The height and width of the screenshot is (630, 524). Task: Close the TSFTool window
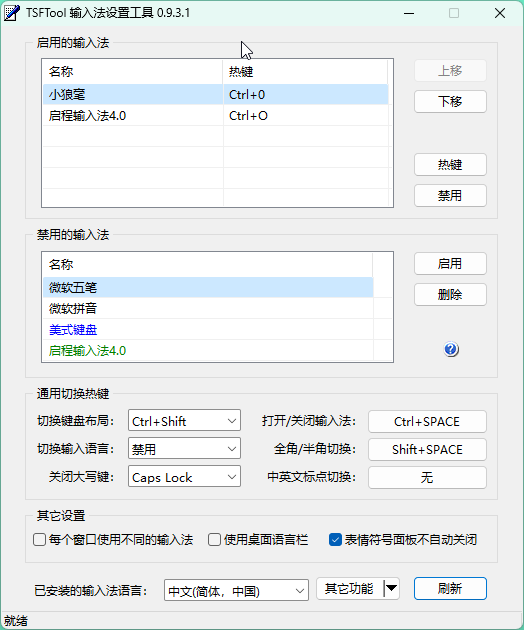point(499,13)
